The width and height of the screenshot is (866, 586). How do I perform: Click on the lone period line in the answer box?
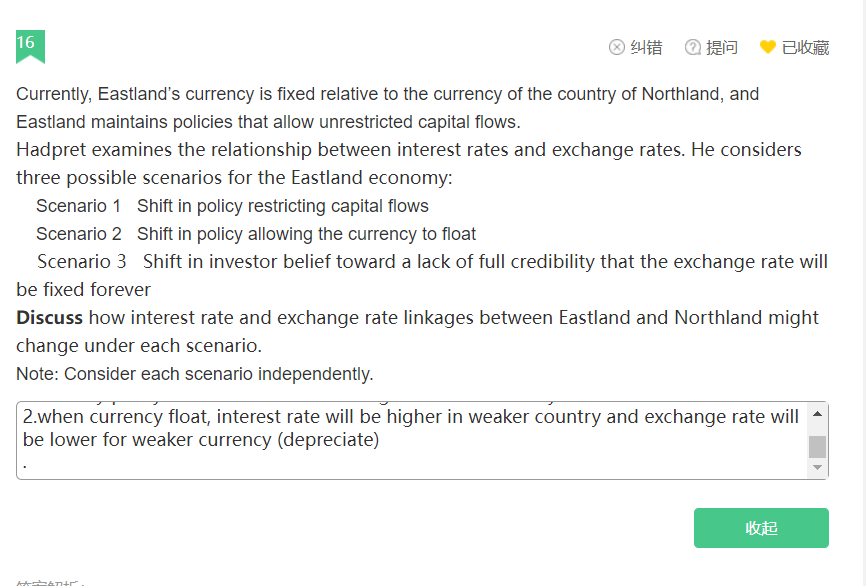pyautogui.click(x=25, y=464)
